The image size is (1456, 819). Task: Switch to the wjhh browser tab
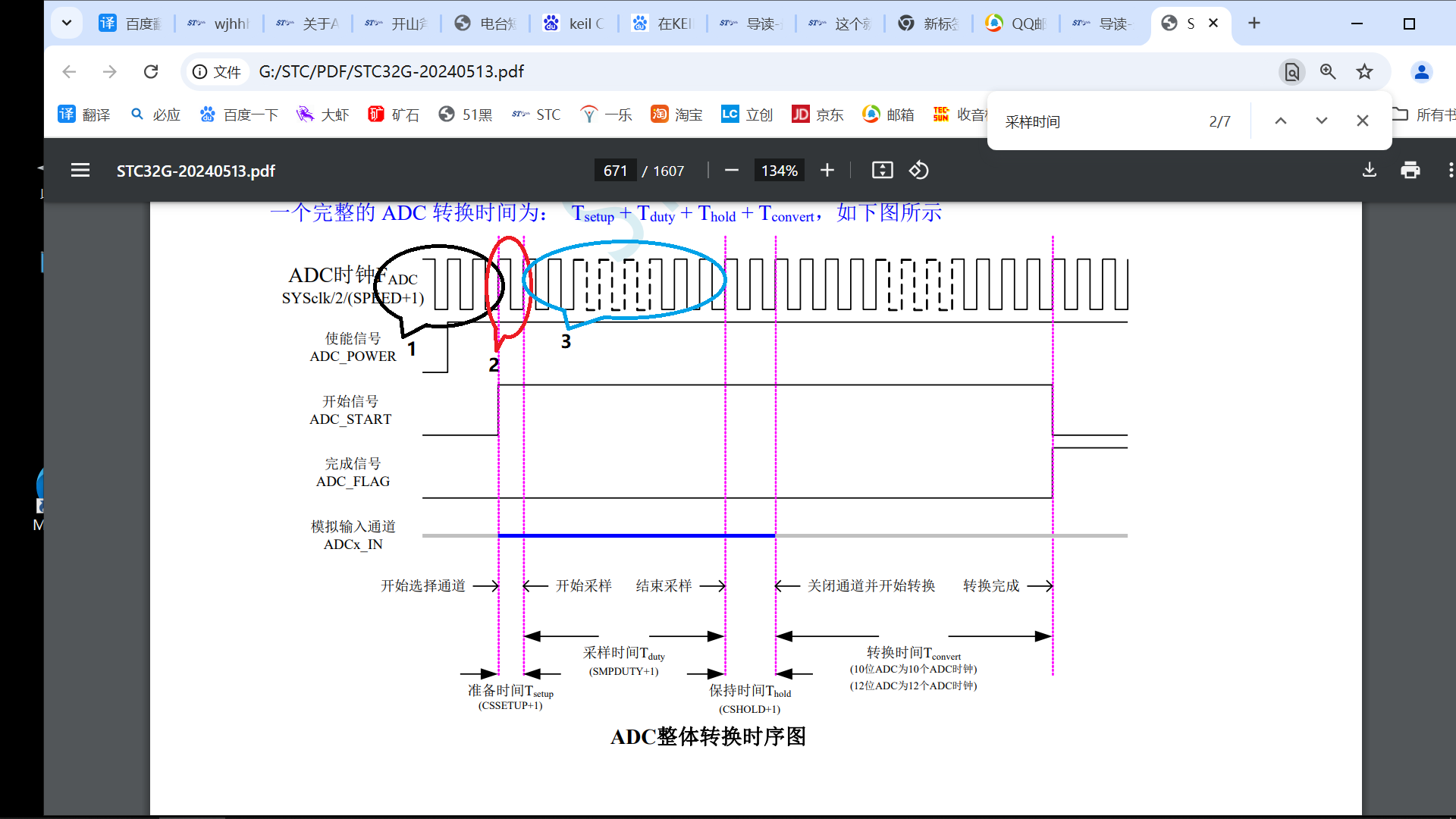tap(219, 24)
